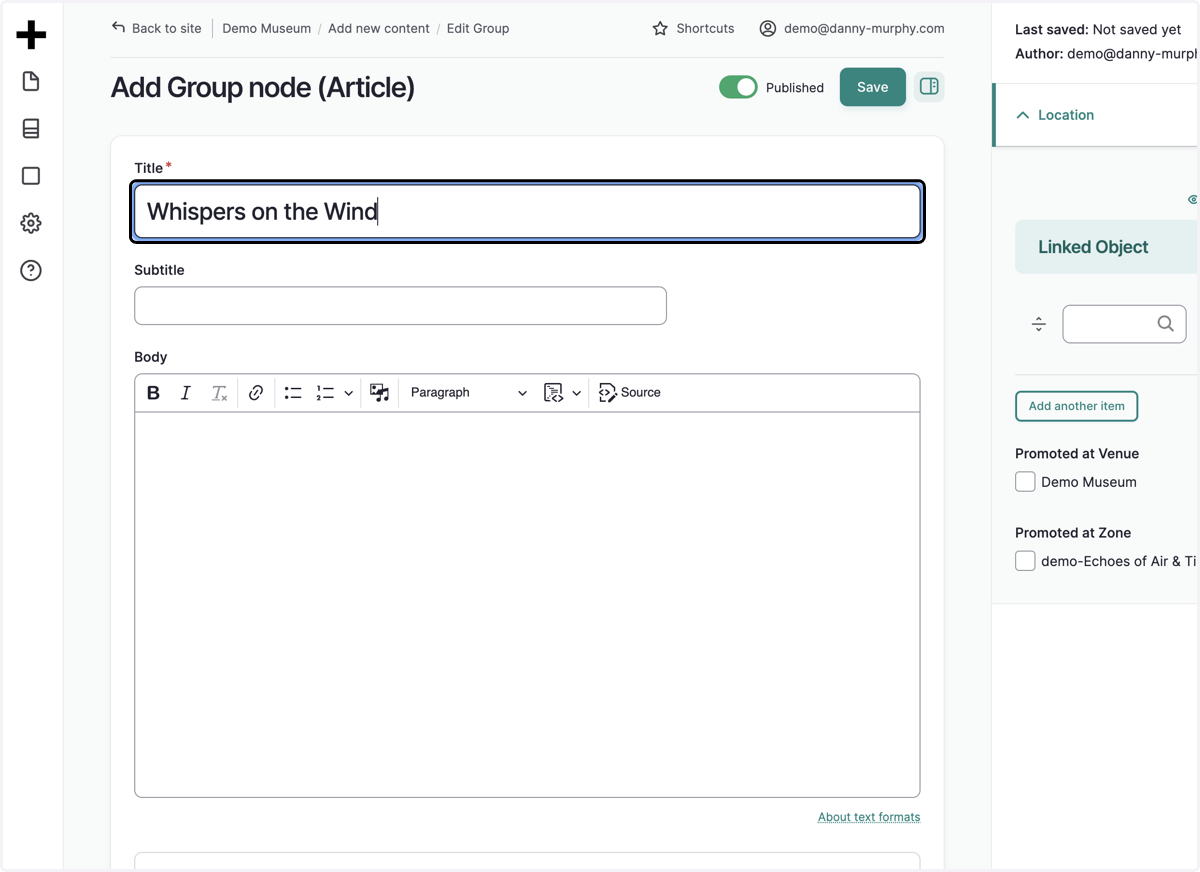1200x872 pixels.
Task: Click the insert code block icon
Action: [x=553, y=393]
